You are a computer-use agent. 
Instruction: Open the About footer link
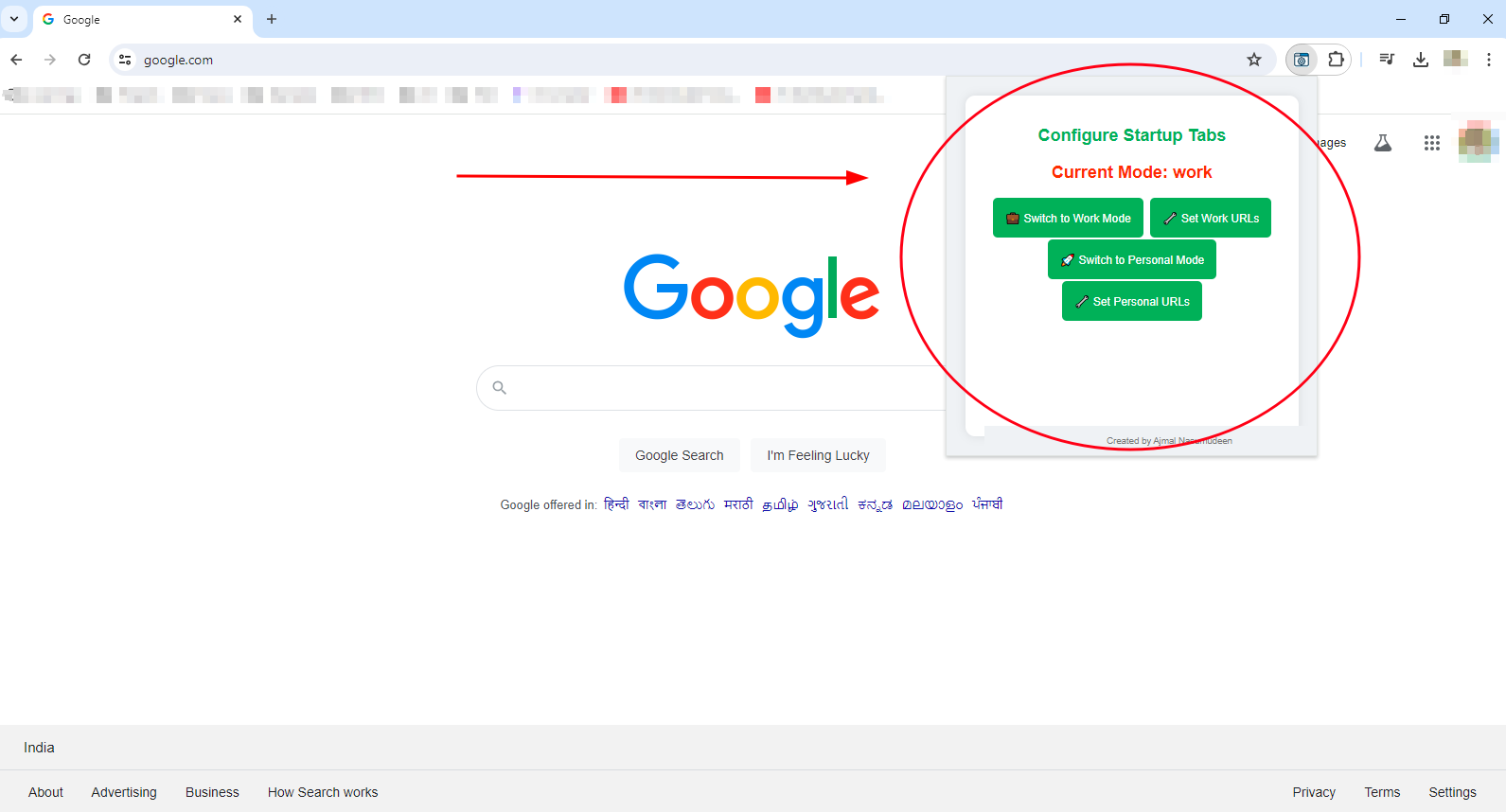pos(45,792)
